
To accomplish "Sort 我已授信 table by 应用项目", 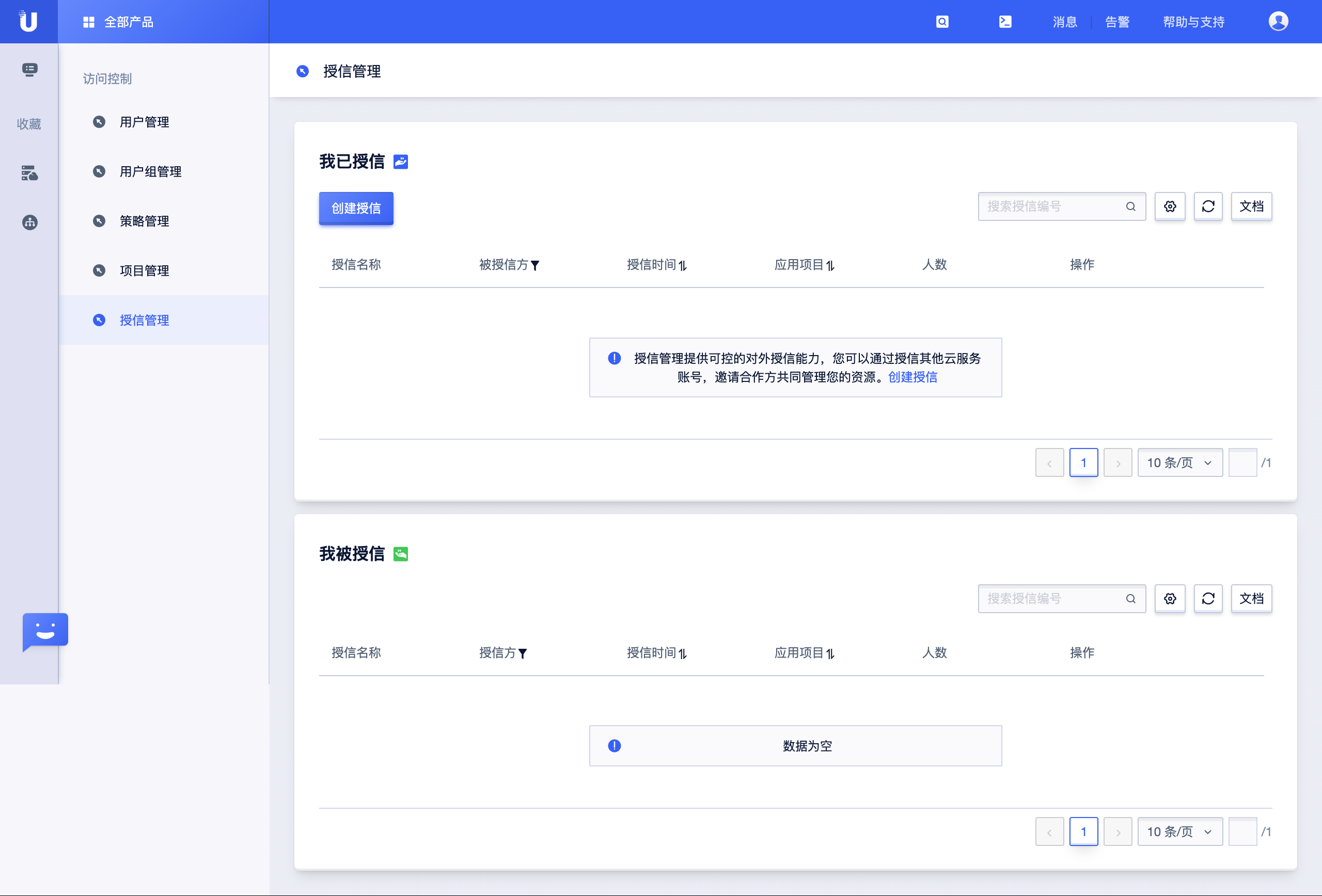I will (x=830, y=265).
